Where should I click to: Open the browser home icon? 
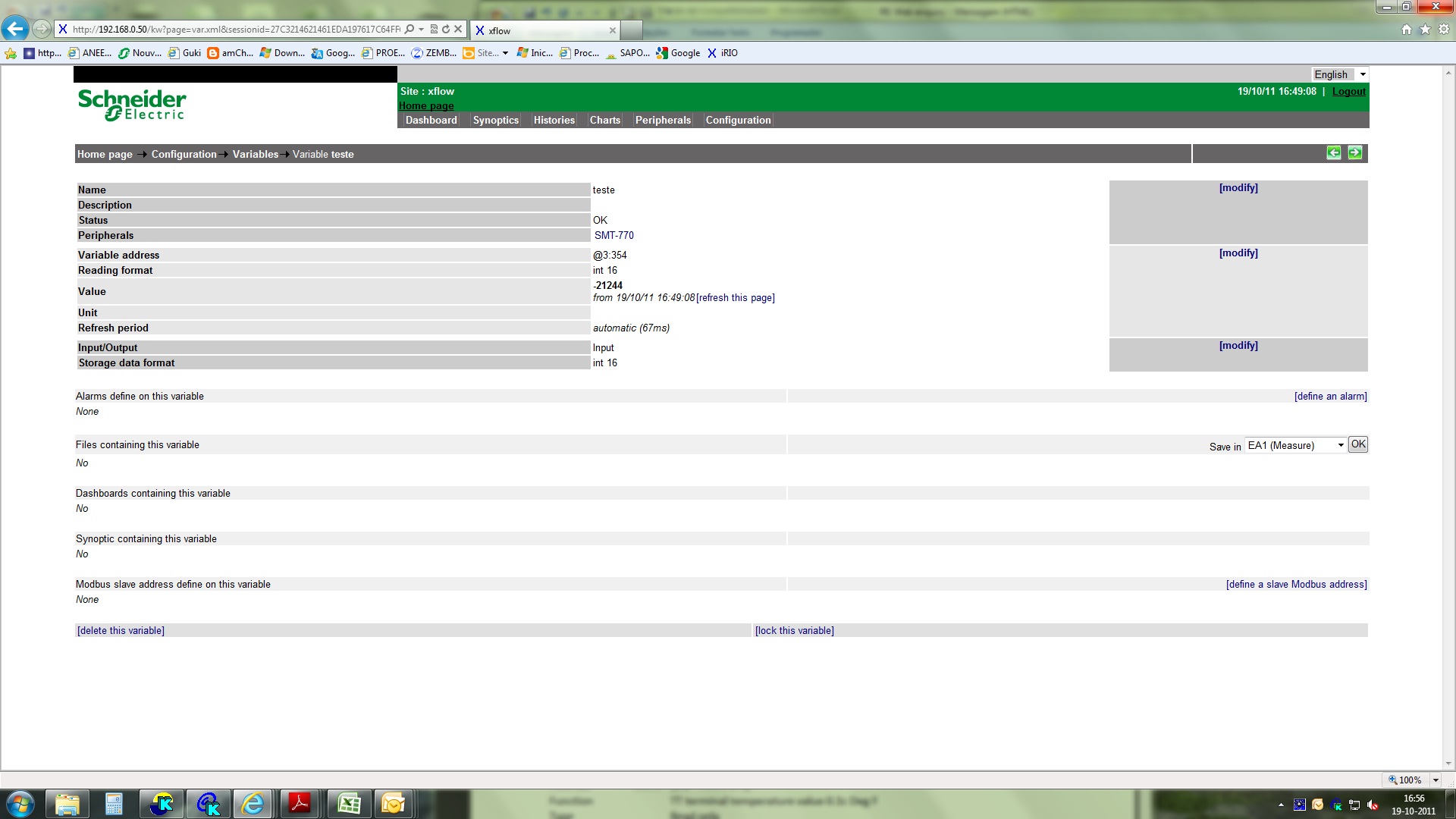tap(1407, 30)
